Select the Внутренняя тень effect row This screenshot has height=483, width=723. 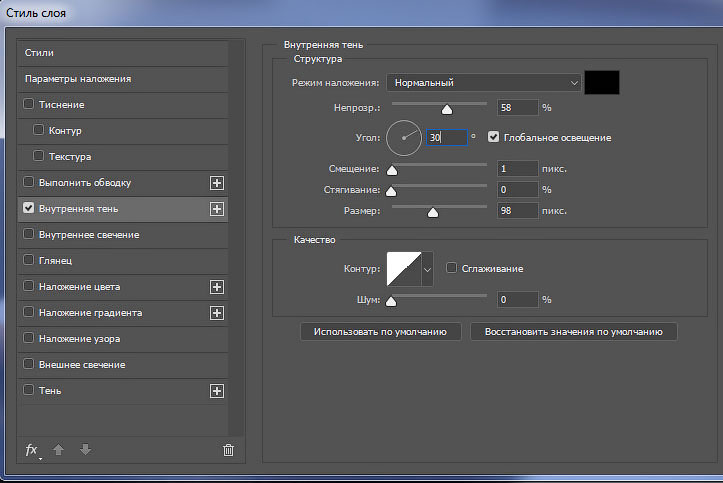click(123, 209)
